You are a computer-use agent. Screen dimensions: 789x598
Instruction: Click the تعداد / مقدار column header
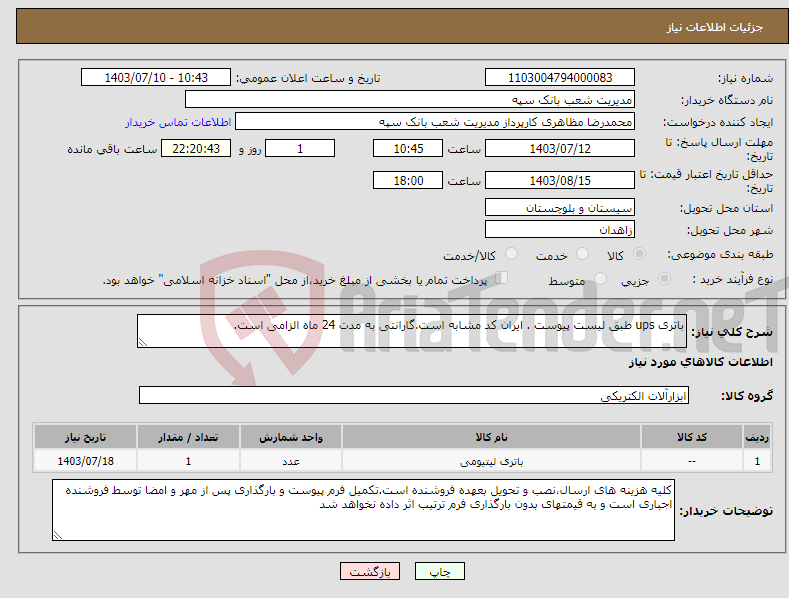[188, 437]
